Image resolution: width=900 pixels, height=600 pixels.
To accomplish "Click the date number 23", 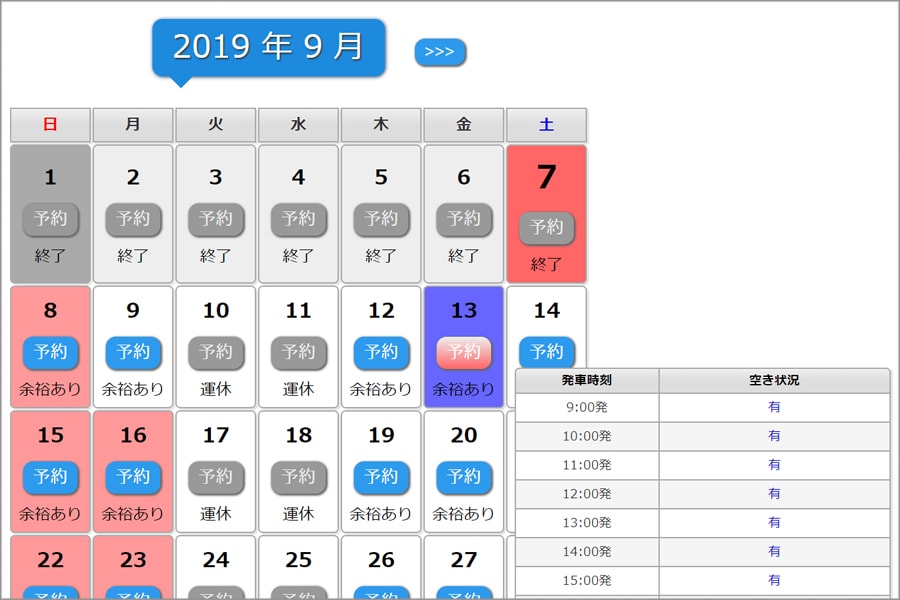I will click(x=133, y=560).
